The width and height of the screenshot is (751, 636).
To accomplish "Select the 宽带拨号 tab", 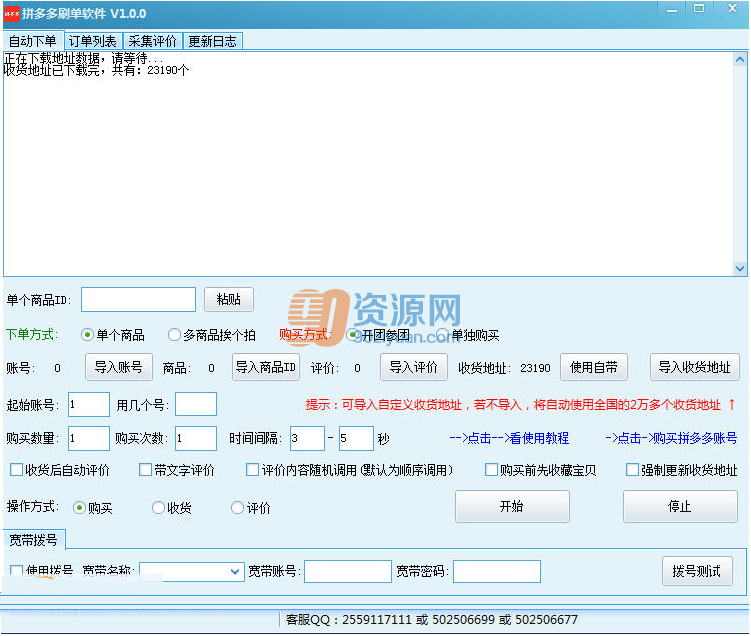I will pos(34,540).
